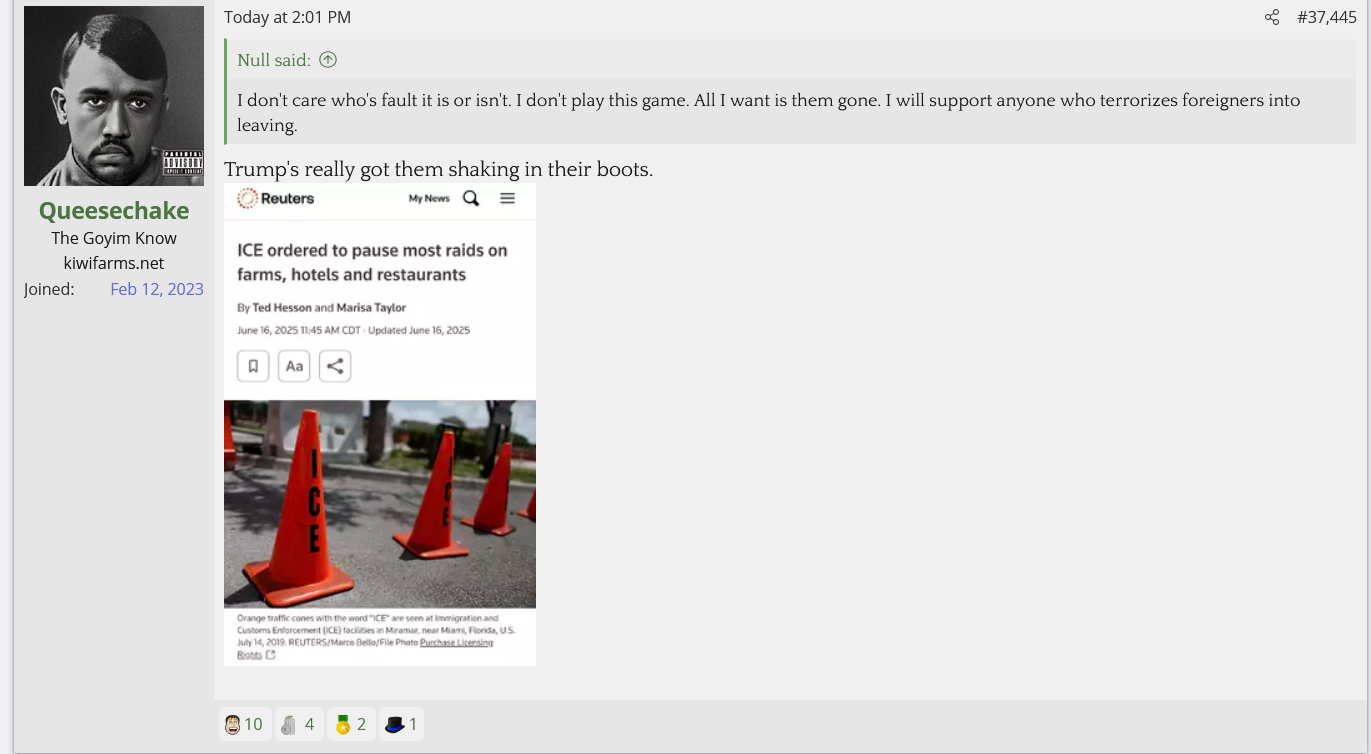The width and height of the screenshot is (1371, 754).
Task: Enlarge the orange ICE traffic cones photo
Action: (x=380, y=504)
